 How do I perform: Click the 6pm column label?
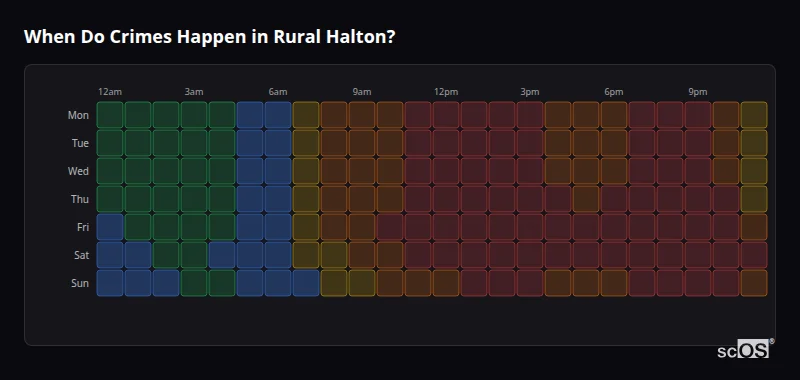point(614,92)
